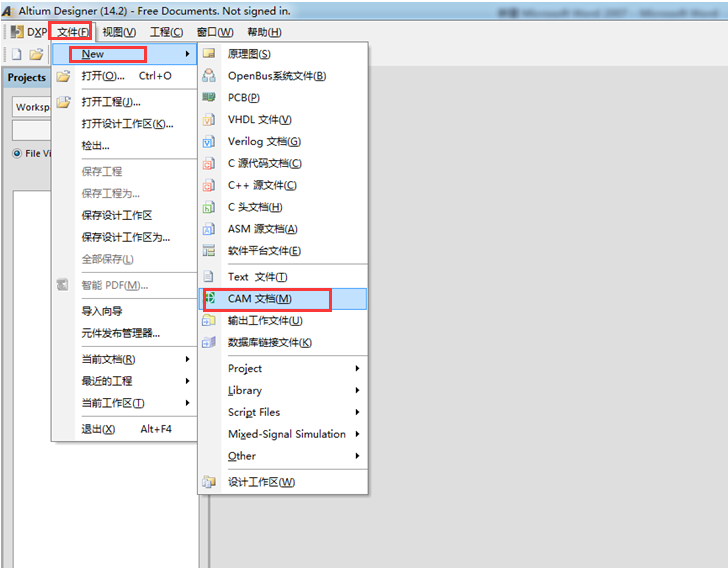Click the 设计工作区(W) icon
728x568 pixels.
pos(209,482)
